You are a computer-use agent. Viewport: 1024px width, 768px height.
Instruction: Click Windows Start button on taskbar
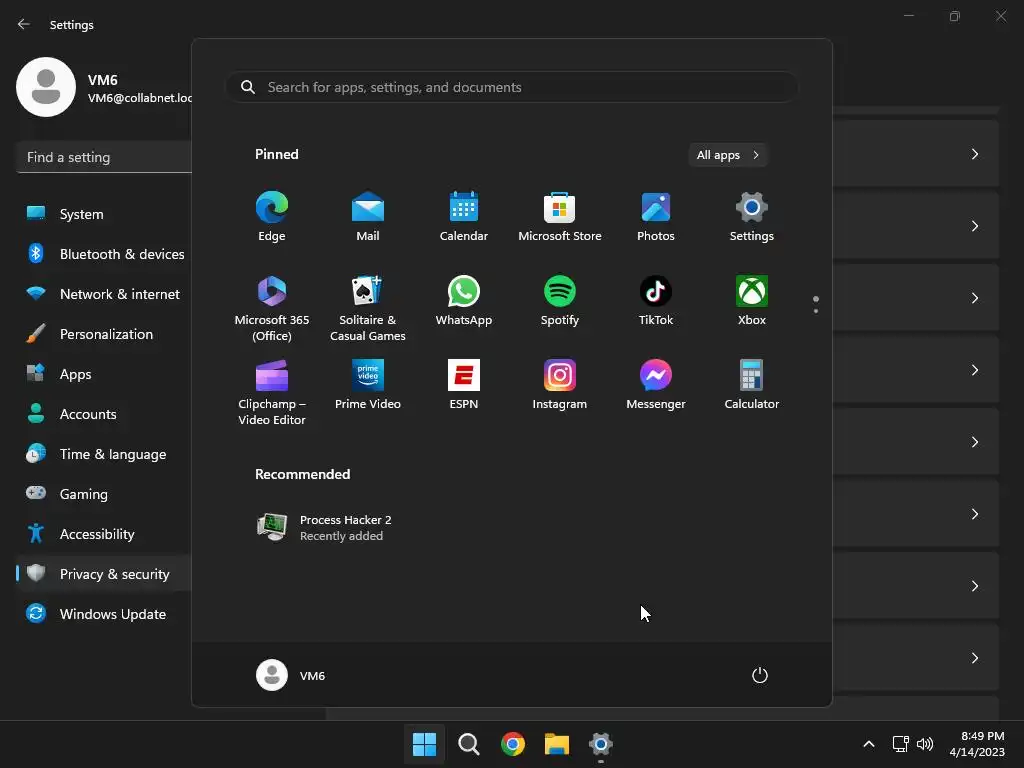tap(424, 744)
